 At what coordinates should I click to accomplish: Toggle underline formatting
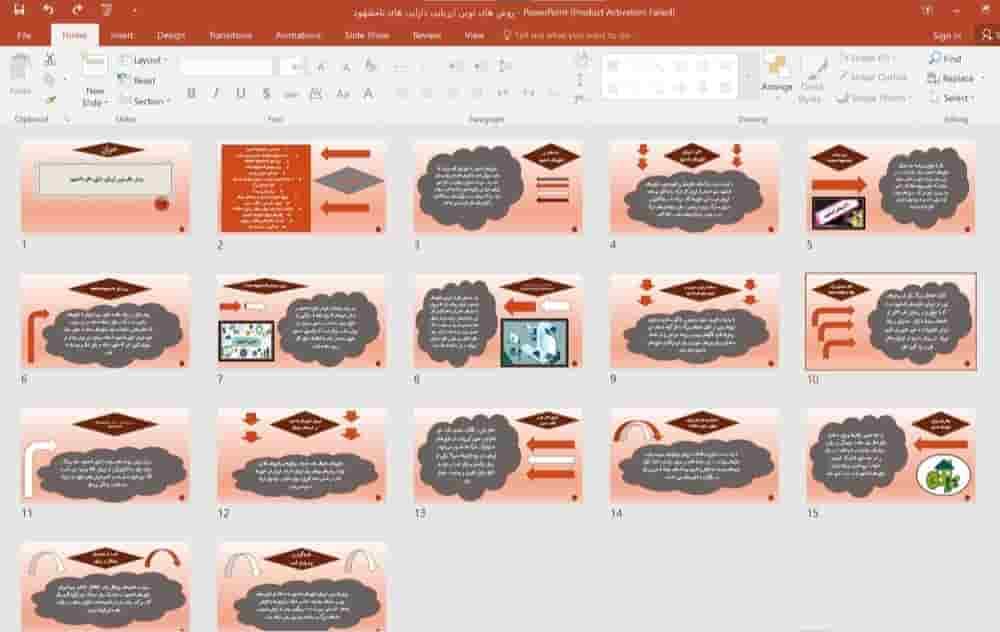pyautogui.click(x=240, y=94)
